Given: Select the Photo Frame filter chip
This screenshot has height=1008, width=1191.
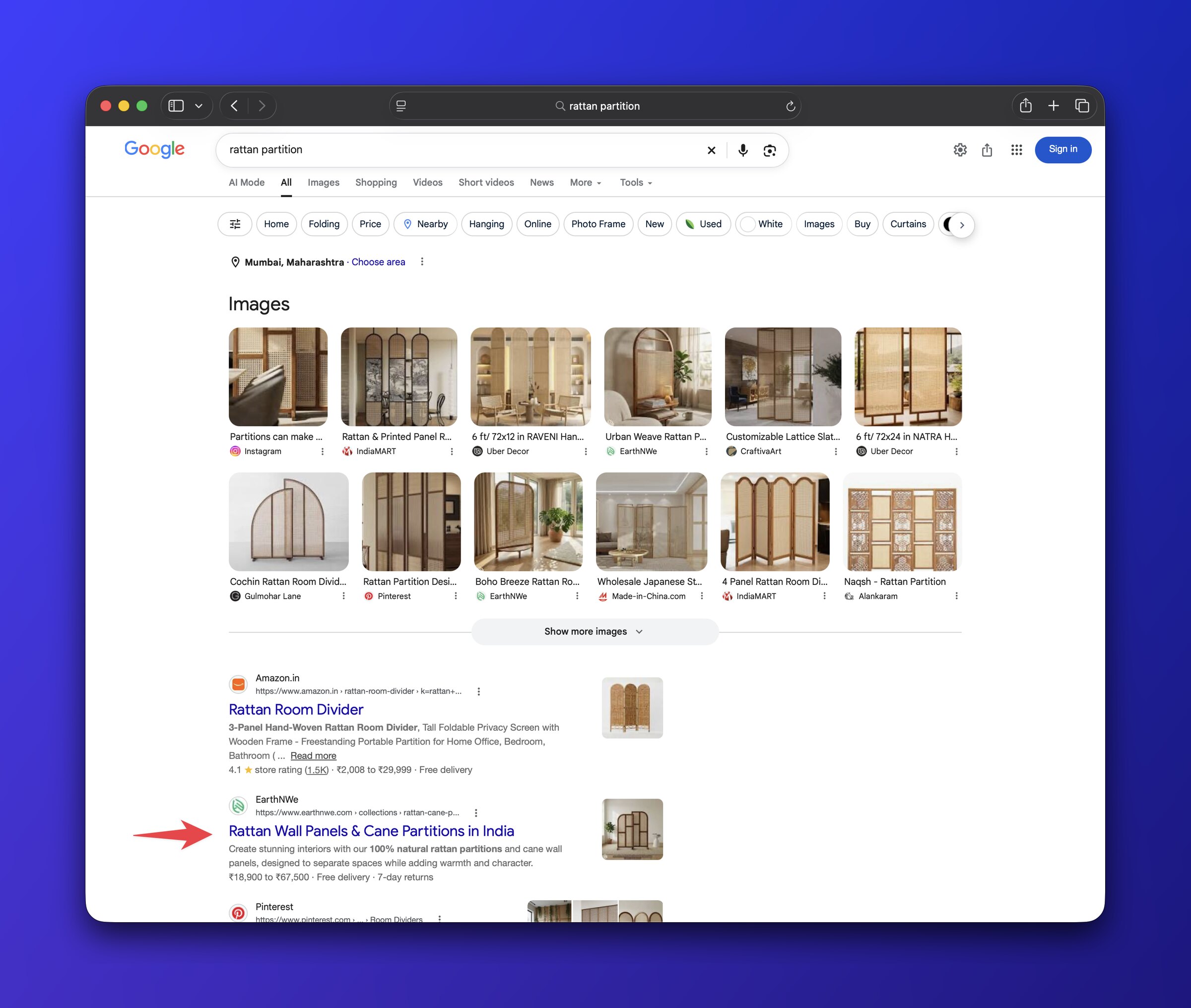Looking at the screenshot, I should point(598,224).
